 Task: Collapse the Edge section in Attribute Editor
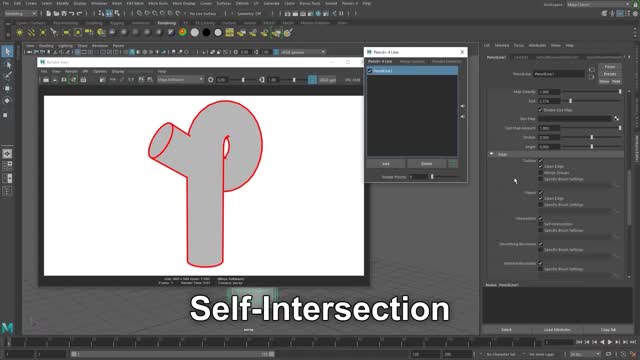click(x=491, y=154)
